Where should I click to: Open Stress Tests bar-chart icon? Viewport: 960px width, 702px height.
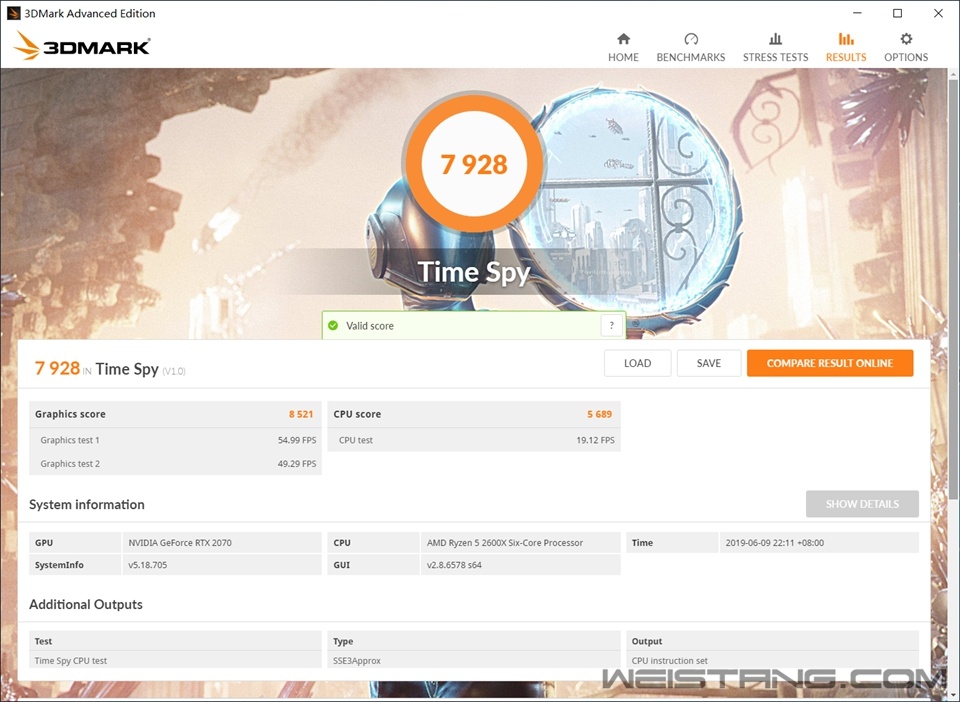pyautogui.click(x=775, y=40)
